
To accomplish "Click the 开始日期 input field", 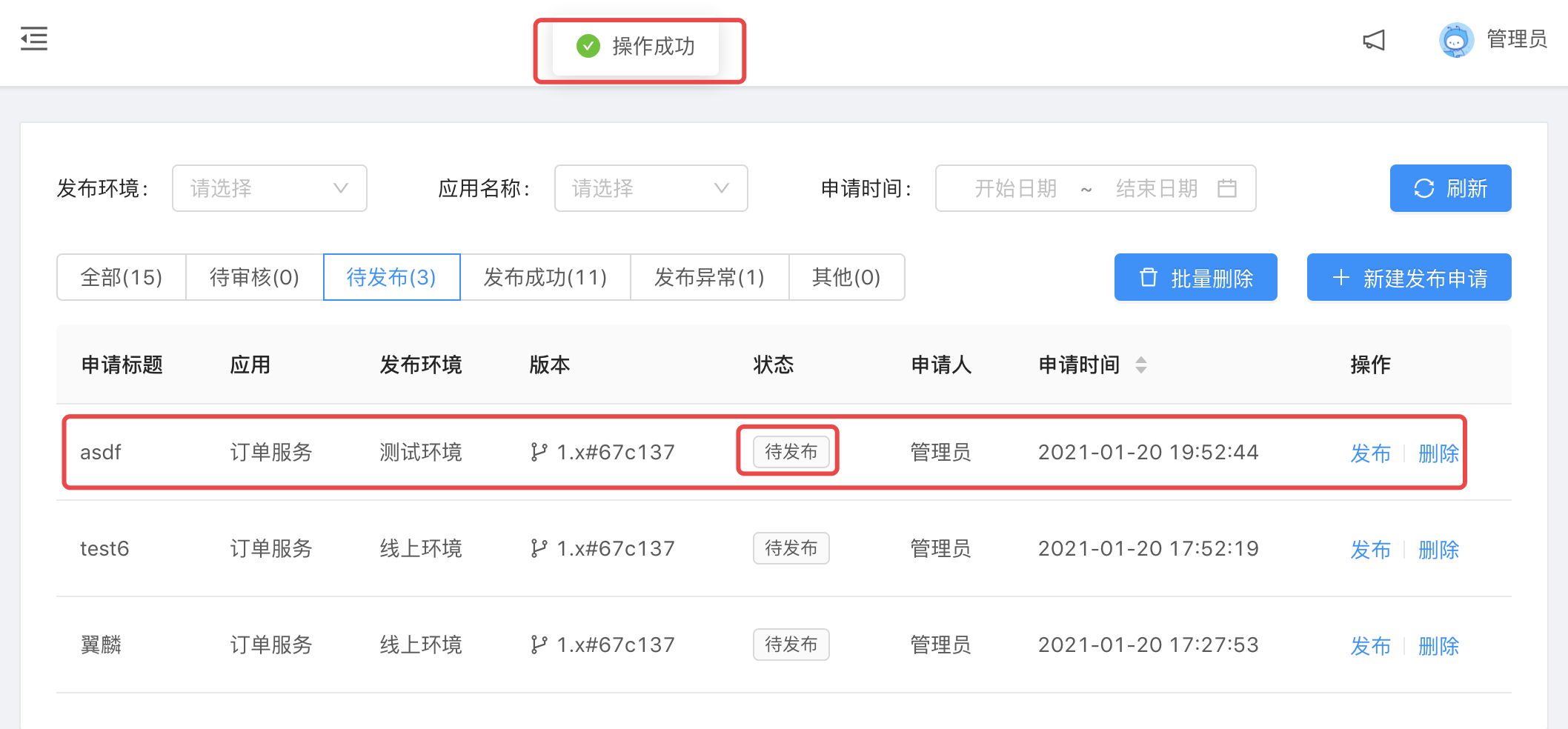I will click(x=1016, y=188).
